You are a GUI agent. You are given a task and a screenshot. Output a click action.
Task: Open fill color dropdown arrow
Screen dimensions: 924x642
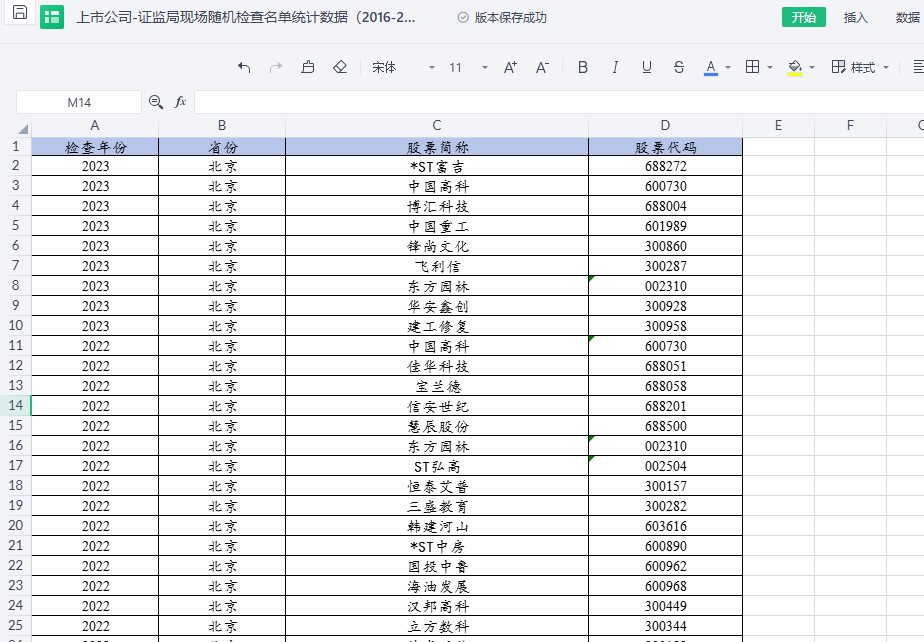tap(812, 68)
